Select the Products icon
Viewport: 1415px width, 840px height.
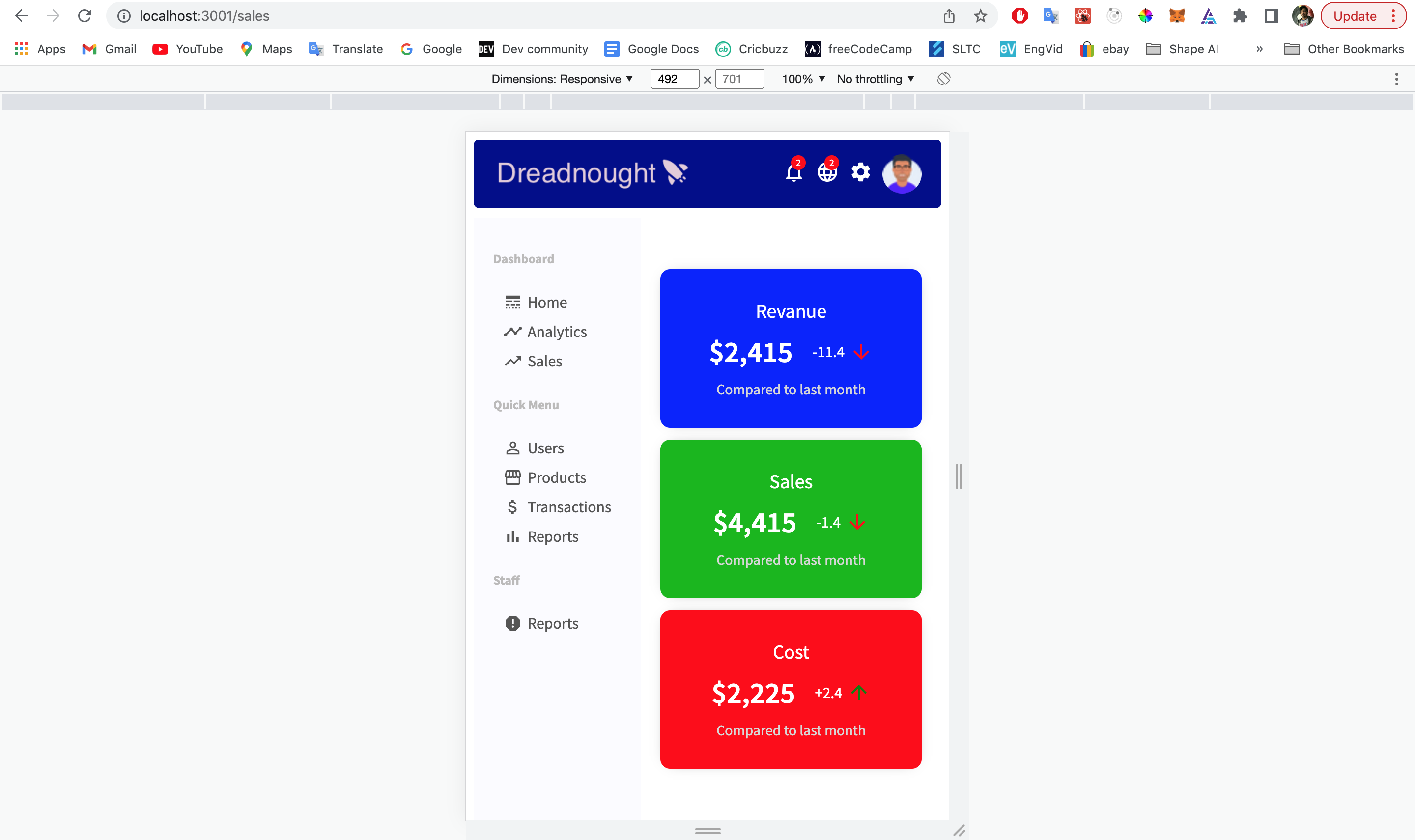(x=512, y=477)
